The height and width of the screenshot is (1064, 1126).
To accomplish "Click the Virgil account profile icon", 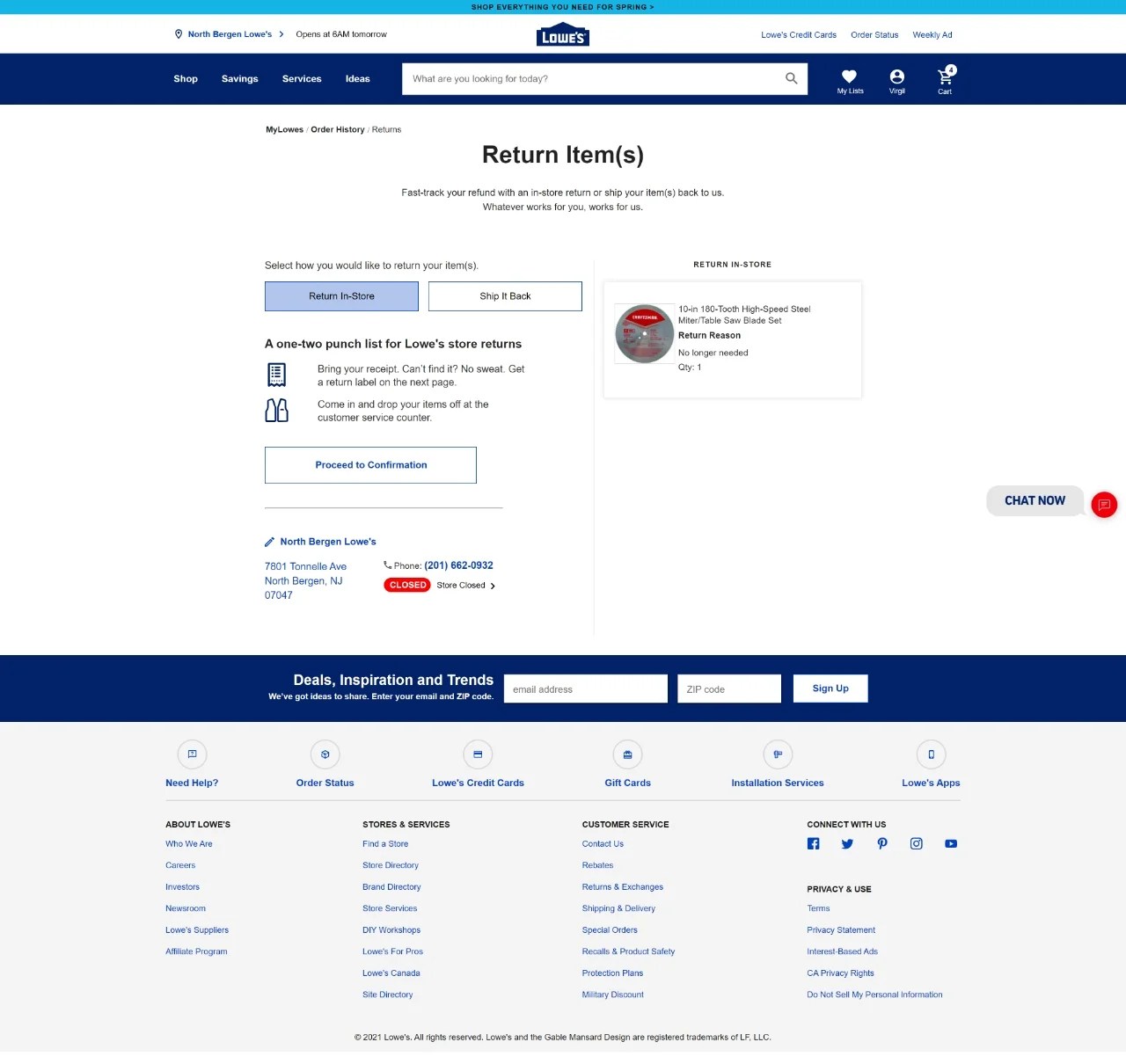I will click(896, 76).
